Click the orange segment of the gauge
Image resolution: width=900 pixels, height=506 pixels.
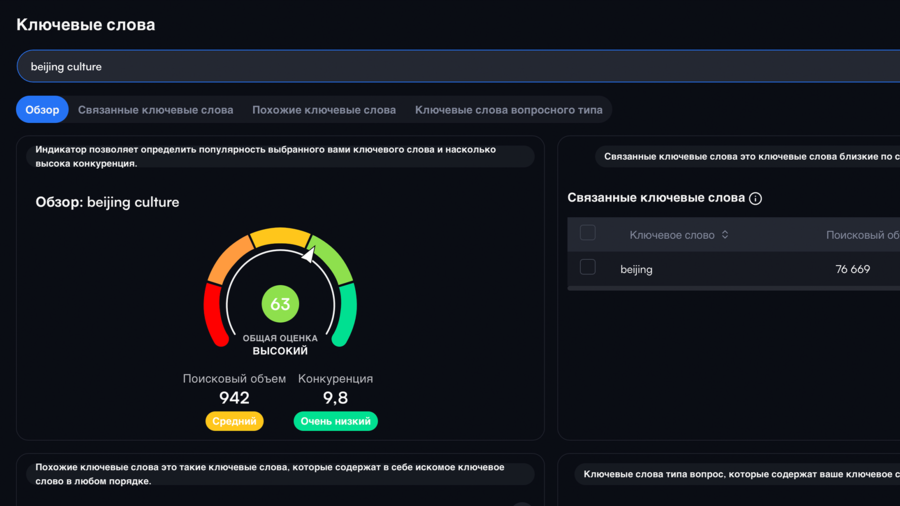point(227,260)
